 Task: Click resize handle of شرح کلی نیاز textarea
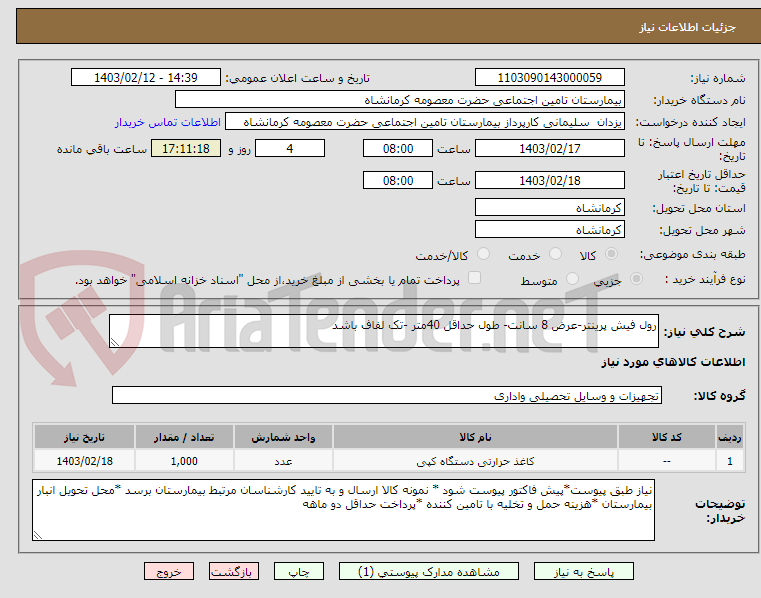pos(115,342)
